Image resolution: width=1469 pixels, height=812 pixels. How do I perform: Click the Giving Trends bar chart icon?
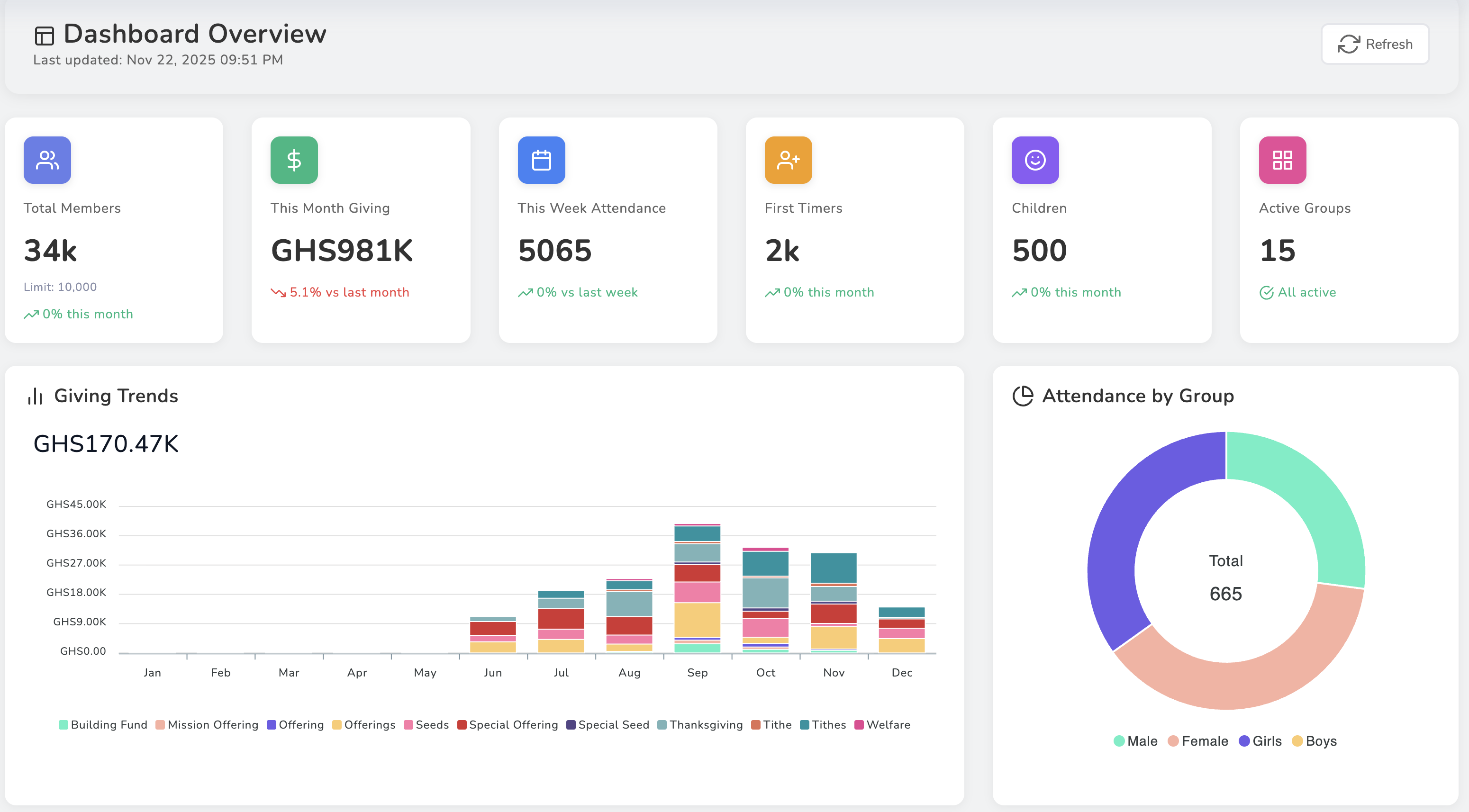(x=36, y=397)
